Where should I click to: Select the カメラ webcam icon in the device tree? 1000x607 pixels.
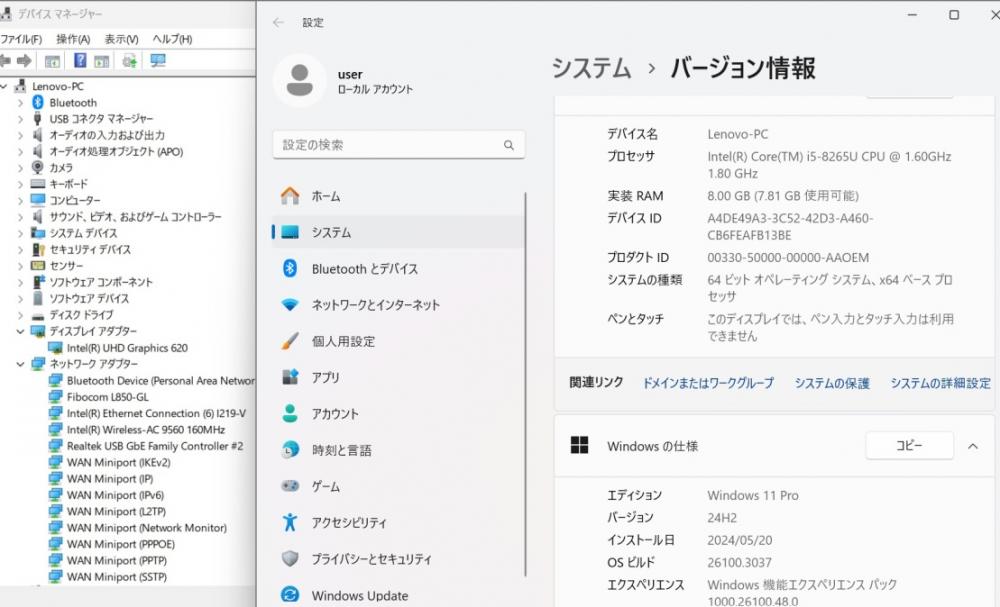tap(38, 168)
